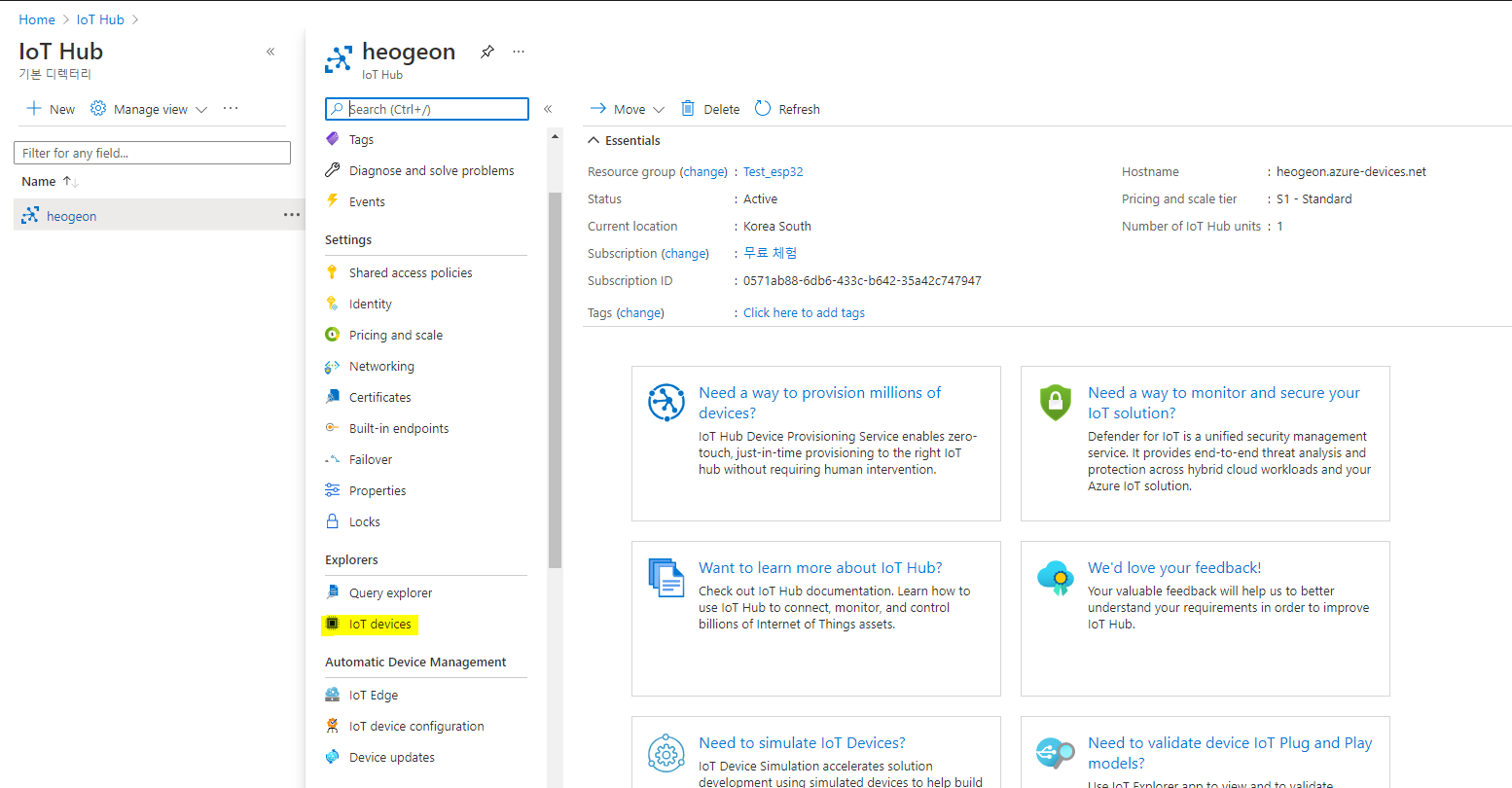Click the Locks padlock icon
Viewport: 1512px width, 788px height.
(333, 521)
